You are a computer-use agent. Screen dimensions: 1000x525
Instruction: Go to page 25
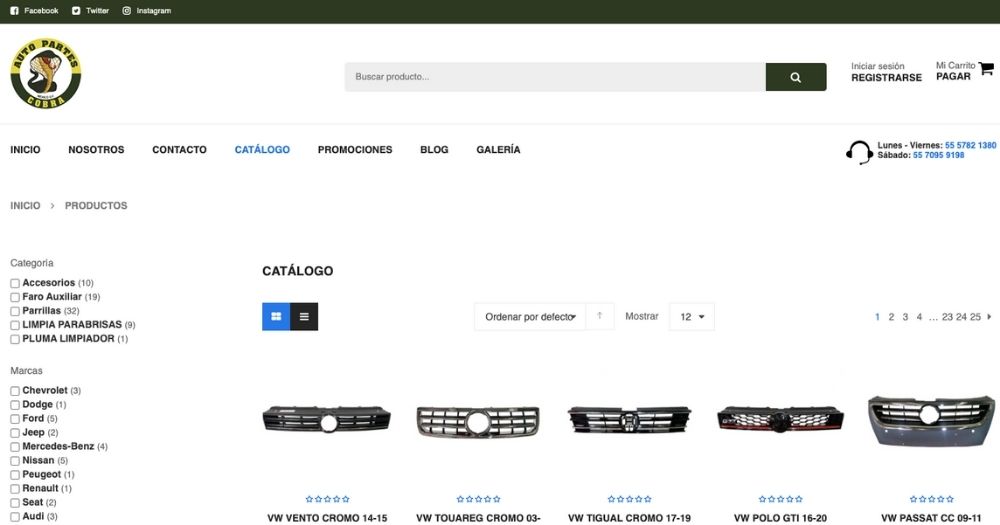[x=975, y=317]
